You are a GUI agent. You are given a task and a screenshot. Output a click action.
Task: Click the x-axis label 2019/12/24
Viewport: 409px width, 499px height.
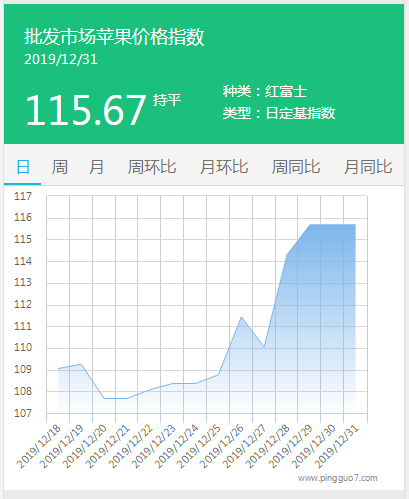click(176, 447)
